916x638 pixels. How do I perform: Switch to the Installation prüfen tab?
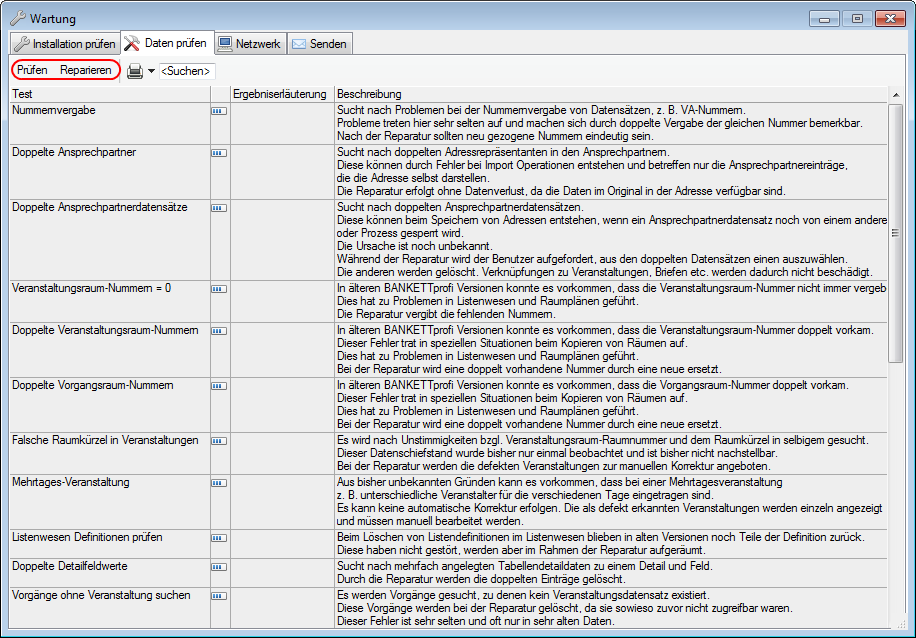[64, 44]
